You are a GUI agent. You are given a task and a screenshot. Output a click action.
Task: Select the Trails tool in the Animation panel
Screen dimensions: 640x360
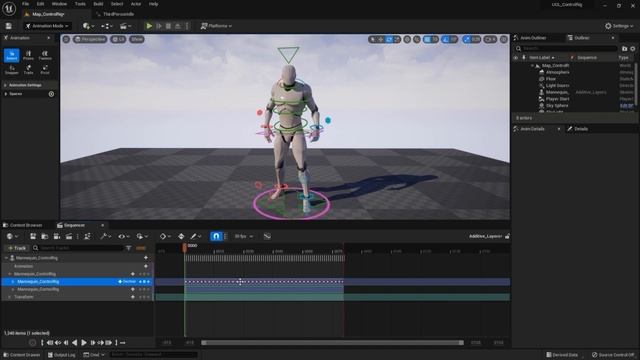coord(28,70)
